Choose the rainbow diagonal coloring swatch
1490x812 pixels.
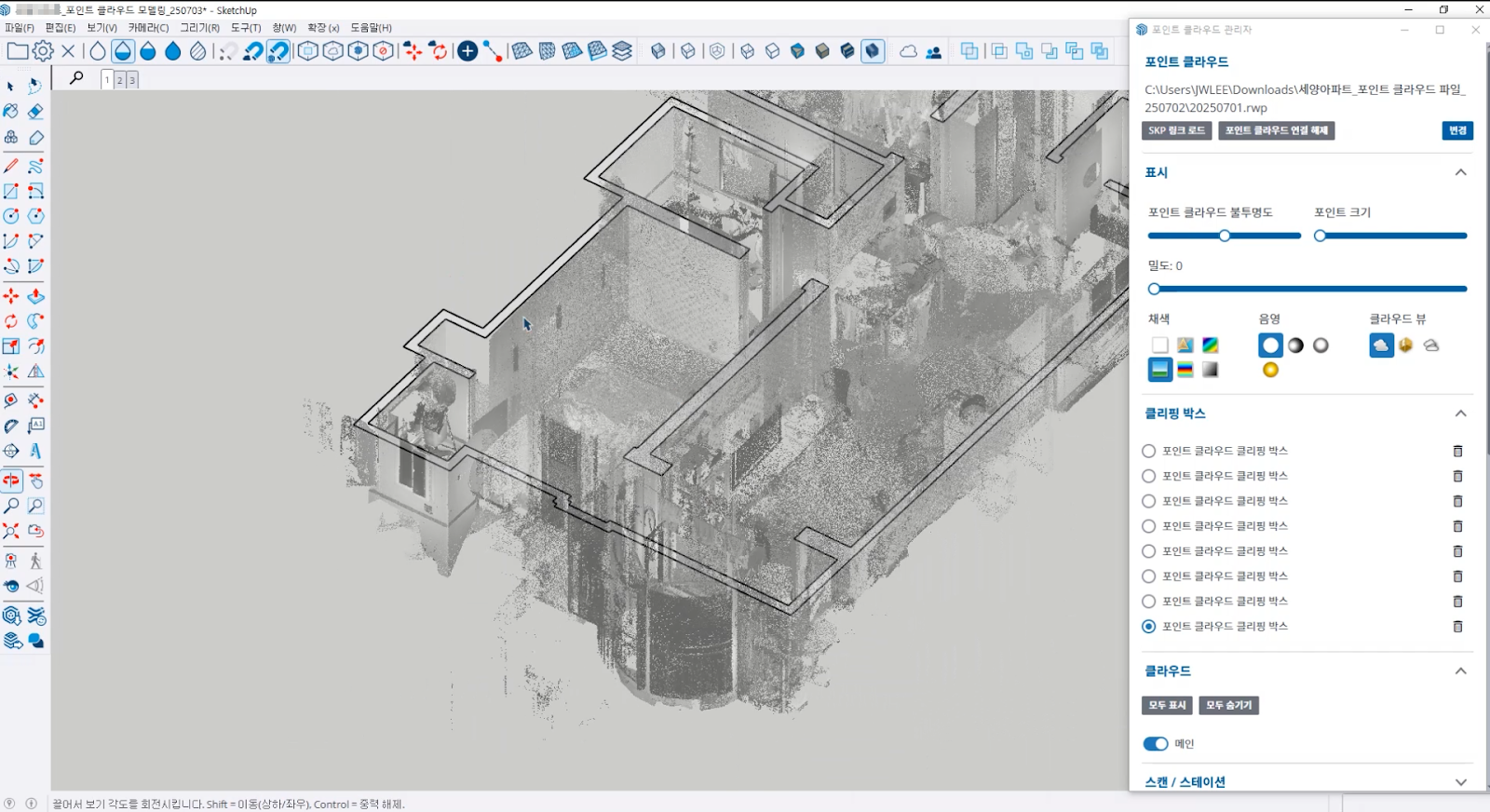(x=1210, y=345)
